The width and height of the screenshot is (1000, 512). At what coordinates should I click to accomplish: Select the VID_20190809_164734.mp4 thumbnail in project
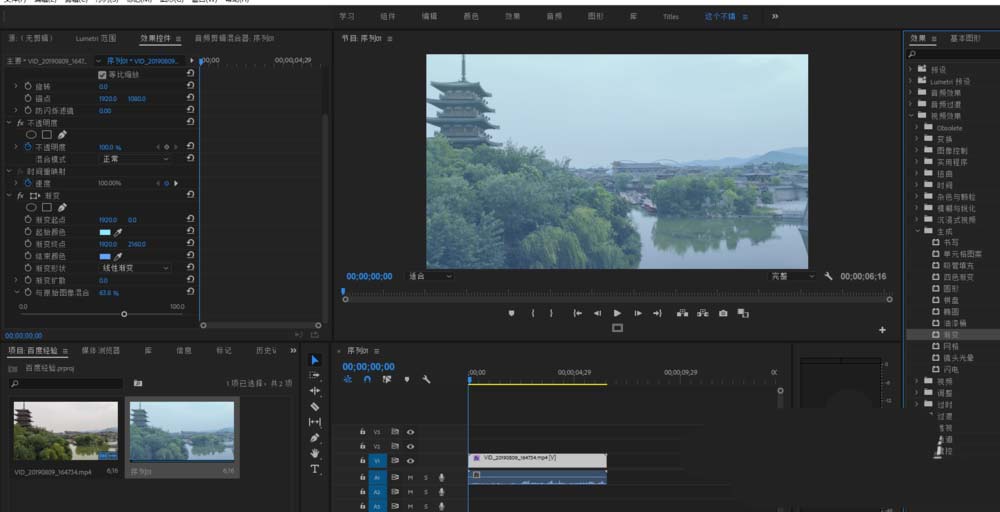(x=65, y=432)
